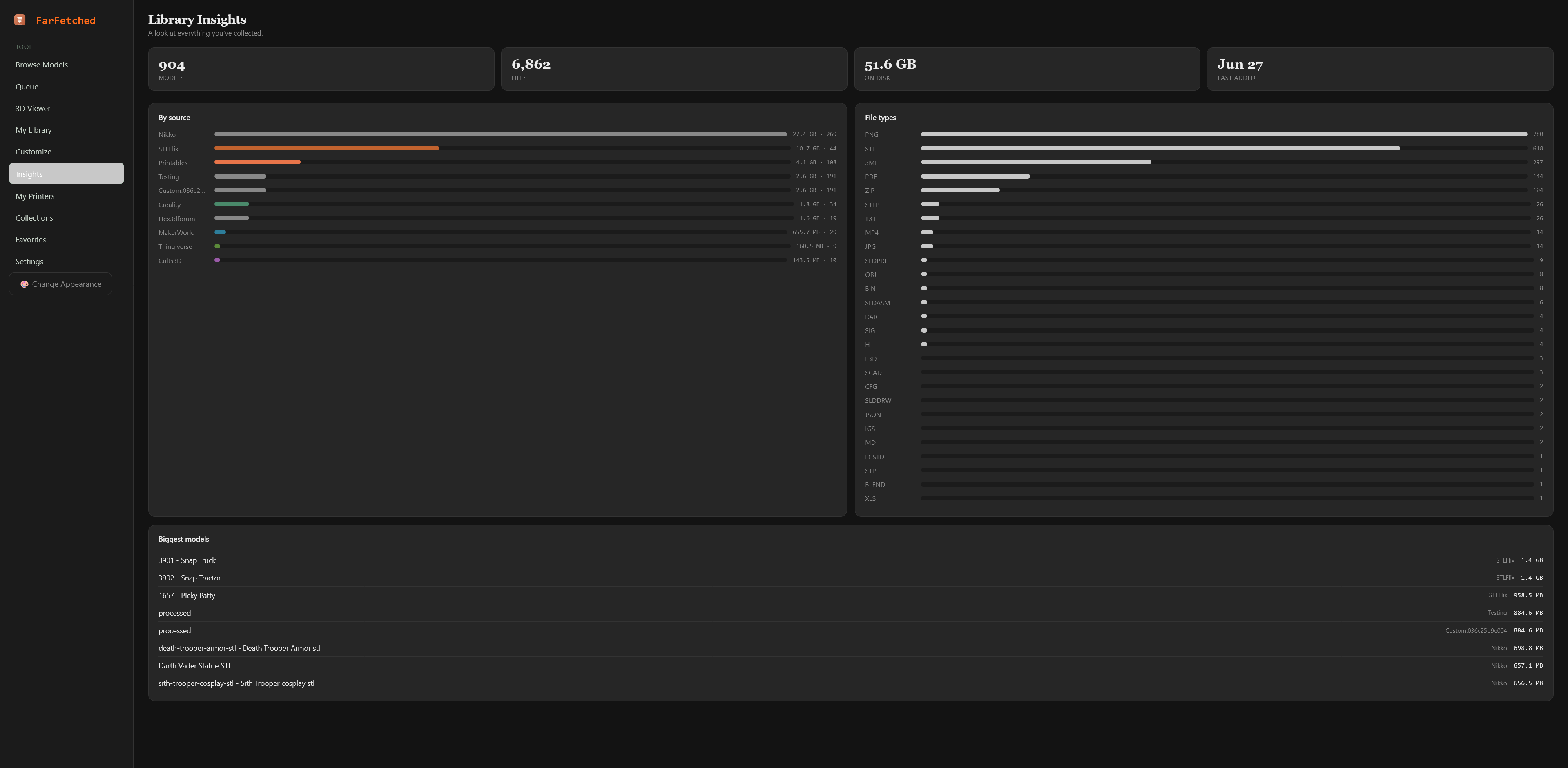Click the File types heading
Screen dimensions: 1568x768
(880, 118)
